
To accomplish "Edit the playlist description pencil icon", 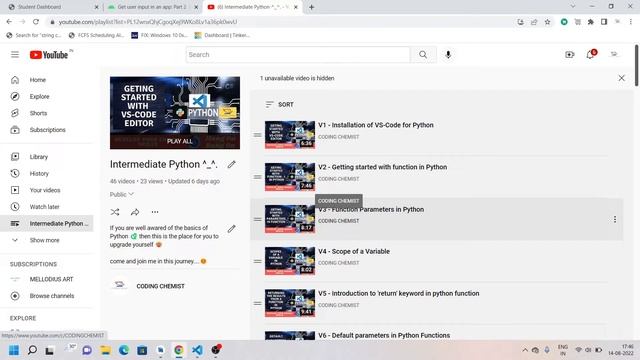I will (x=231, y=229).
